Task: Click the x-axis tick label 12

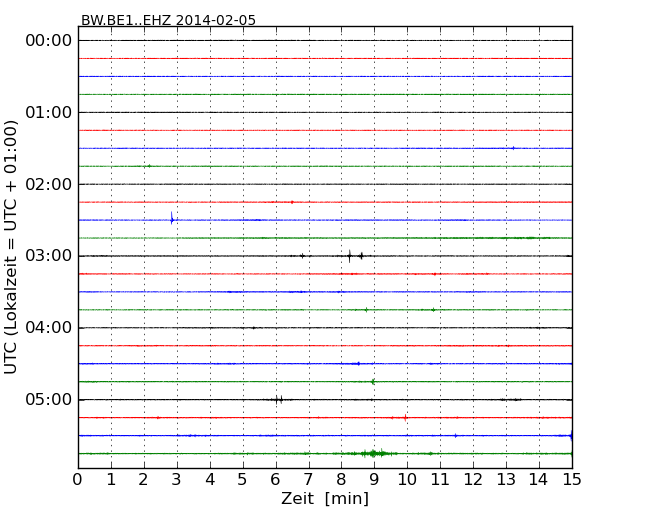Action: (x=473, y=480)
